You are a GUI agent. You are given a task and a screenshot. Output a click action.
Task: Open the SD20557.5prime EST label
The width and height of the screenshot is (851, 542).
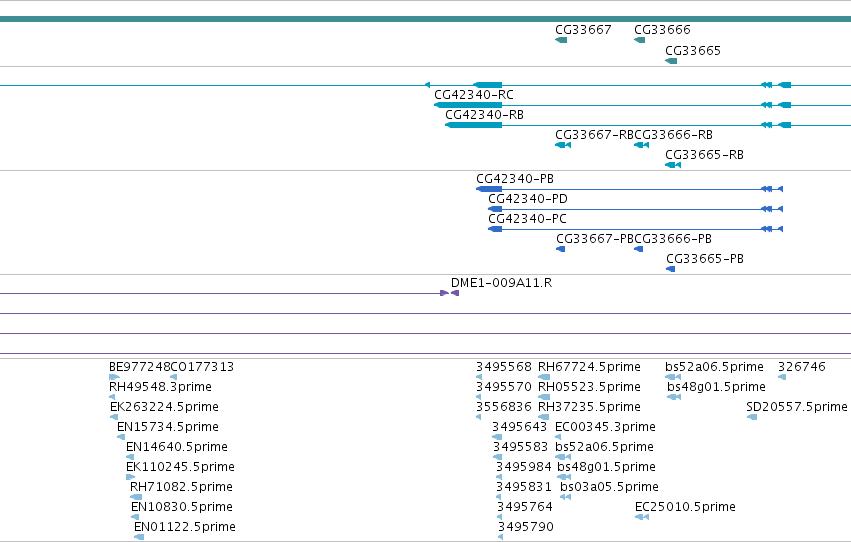(797, 407)
